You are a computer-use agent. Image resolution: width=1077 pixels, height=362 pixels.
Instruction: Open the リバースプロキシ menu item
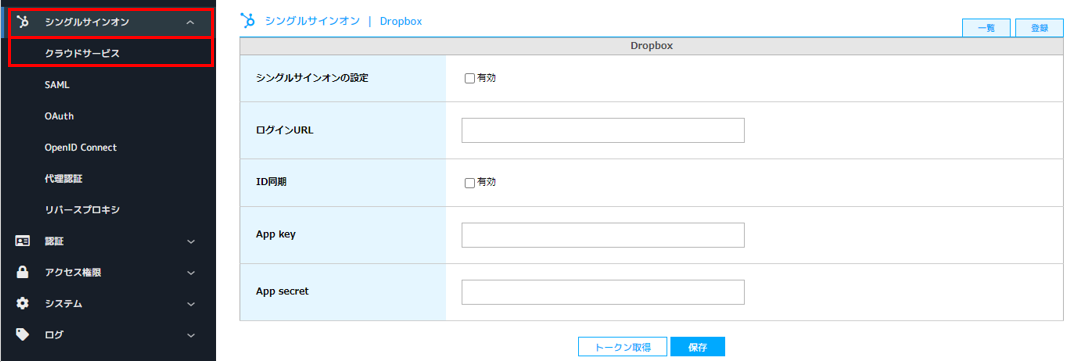tap(82, 210)
